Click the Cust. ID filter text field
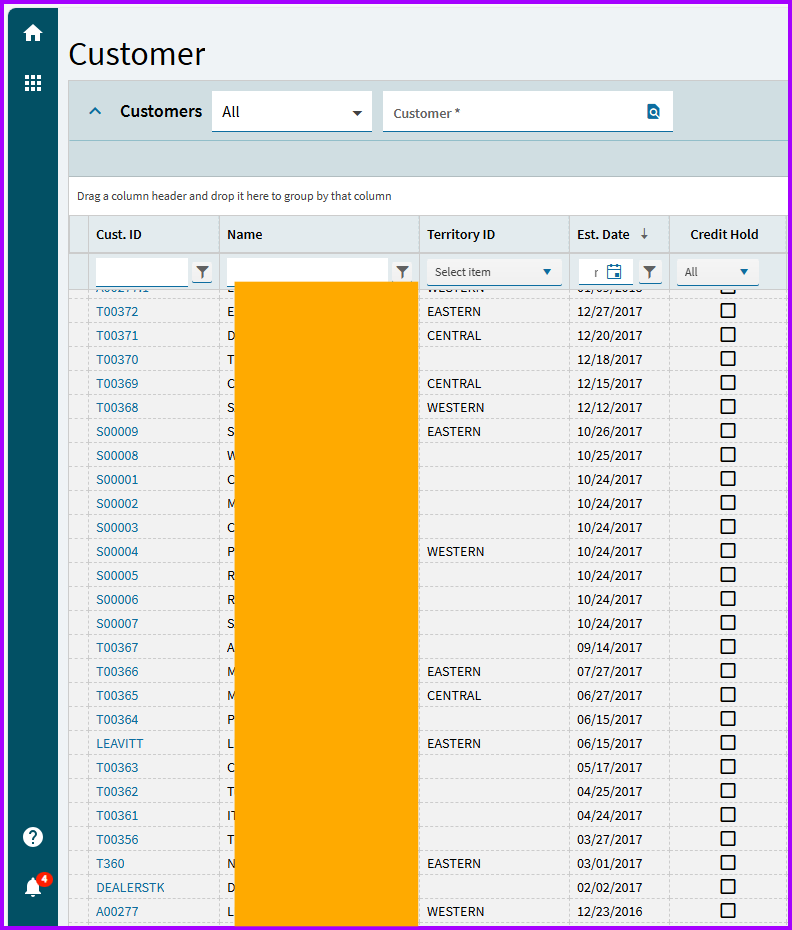Image resolution: width=792 pixels, height=930 pixels. 141,272
